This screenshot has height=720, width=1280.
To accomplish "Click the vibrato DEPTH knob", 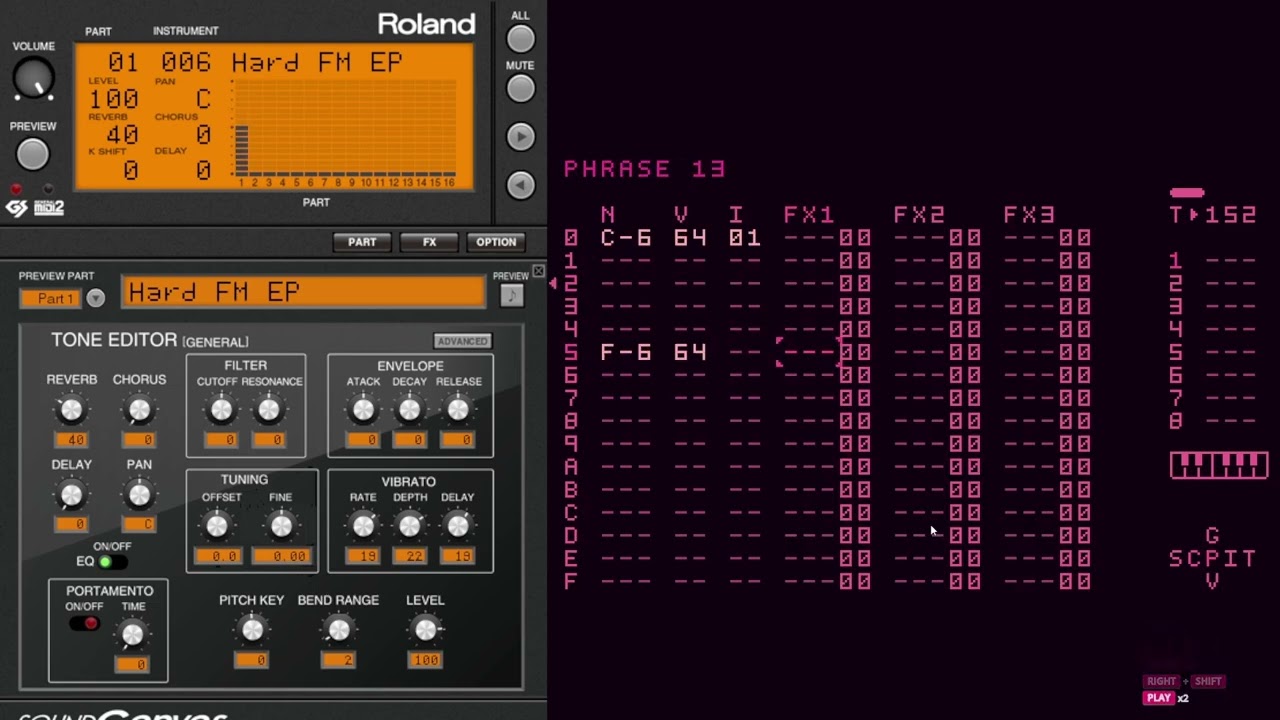I will [x=410, y=525].
